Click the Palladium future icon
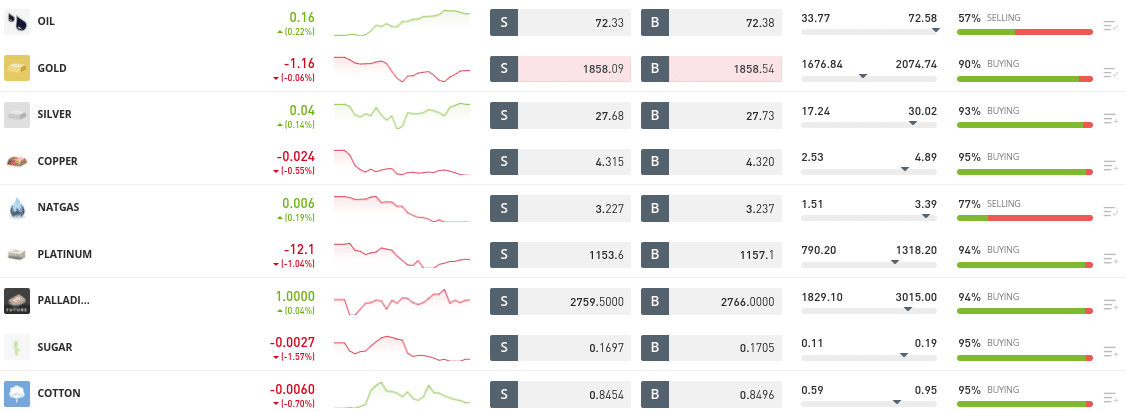1126x412 pixels. [x=17, y=301]
